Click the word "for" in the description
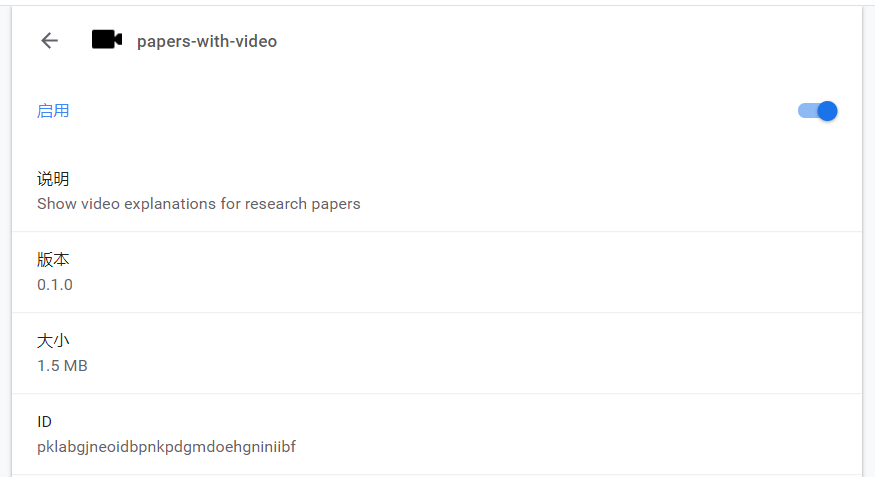 [230, 204]
